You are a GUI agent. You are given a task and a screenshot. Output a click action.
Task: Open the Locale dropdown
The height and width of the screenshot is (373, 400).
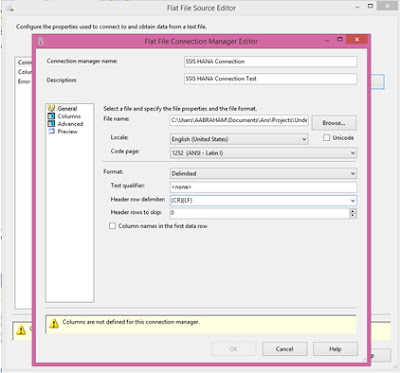pyautogui.click(x=304, y=139)
